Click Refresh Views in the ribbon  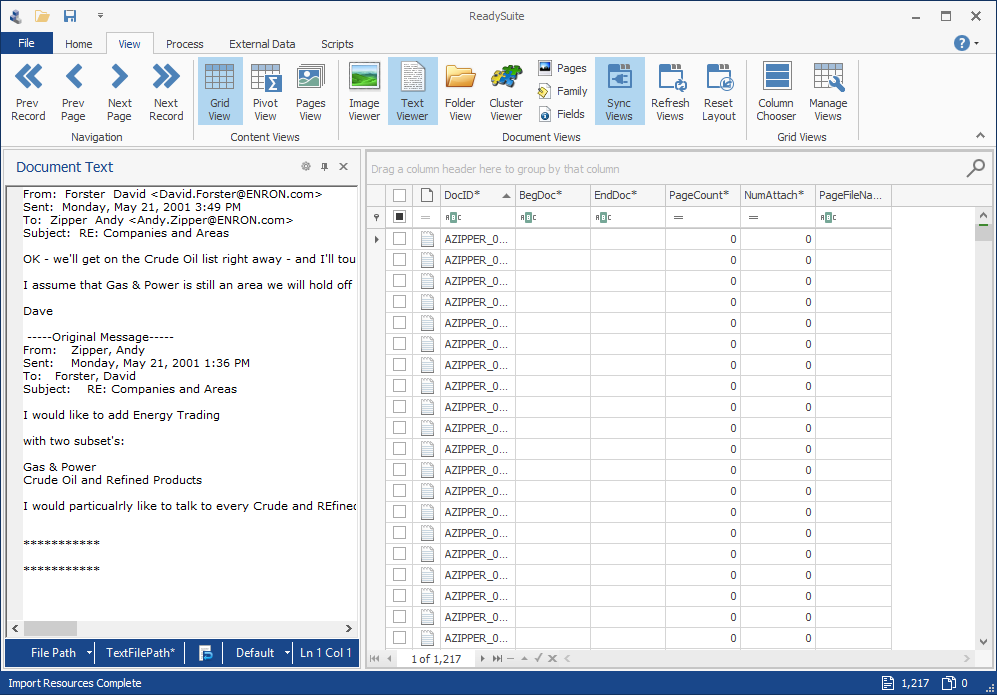670,92
